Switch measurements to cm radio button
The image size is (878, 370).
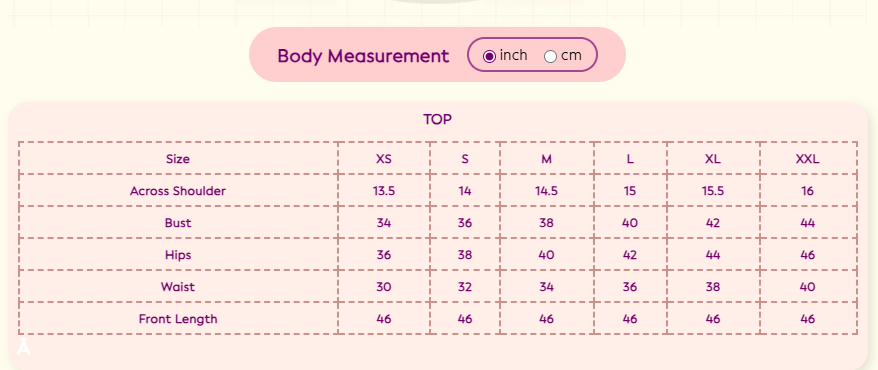tap(550, 56)
